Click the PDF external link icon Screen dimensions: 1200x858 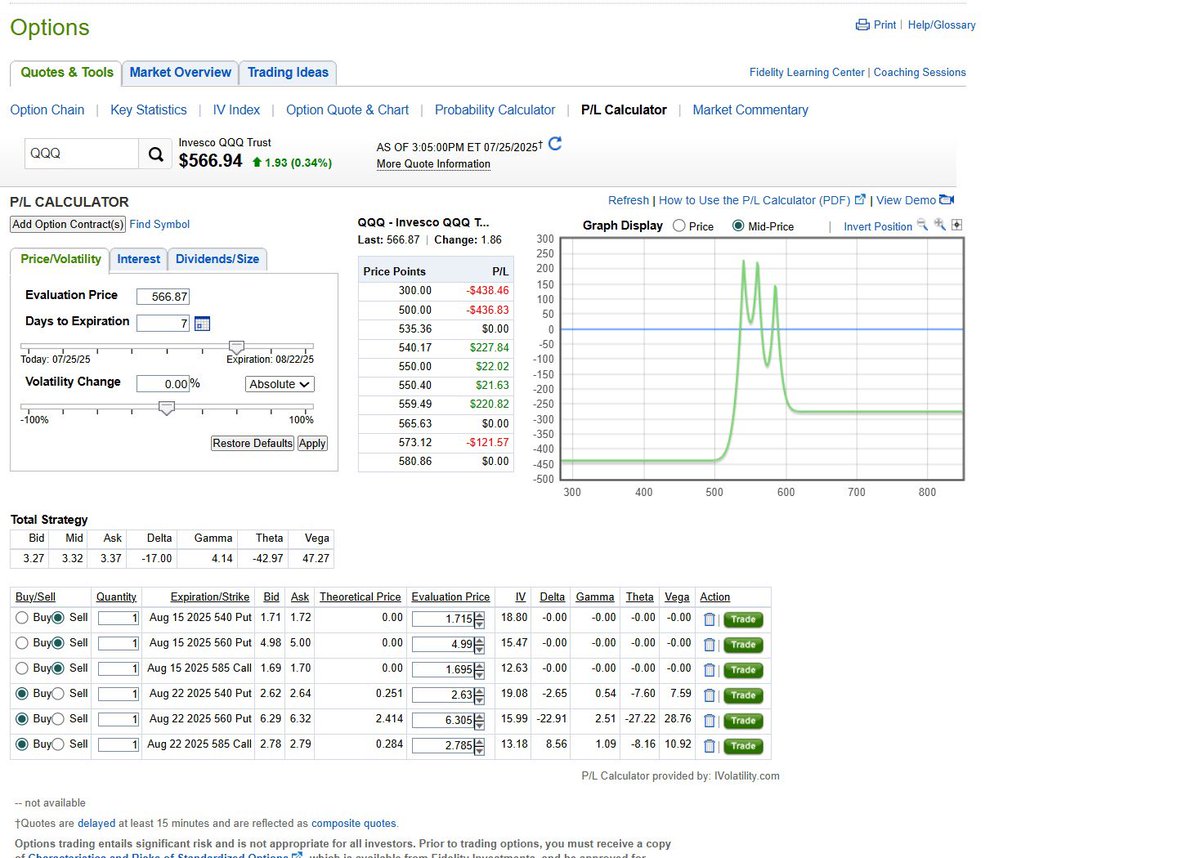860,200
